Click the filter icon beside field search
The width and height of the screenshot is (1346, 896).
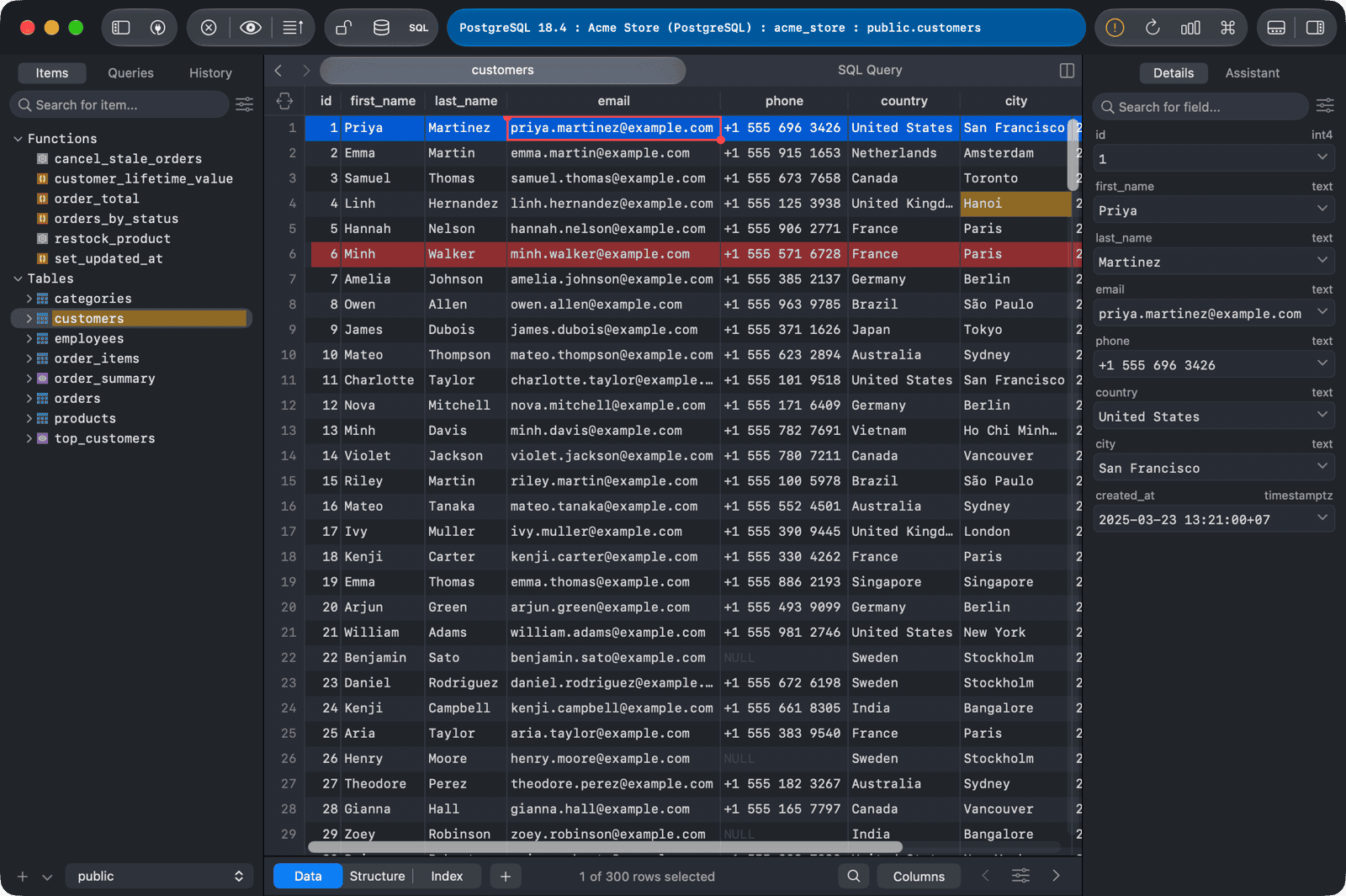(x=1325, y=105)
